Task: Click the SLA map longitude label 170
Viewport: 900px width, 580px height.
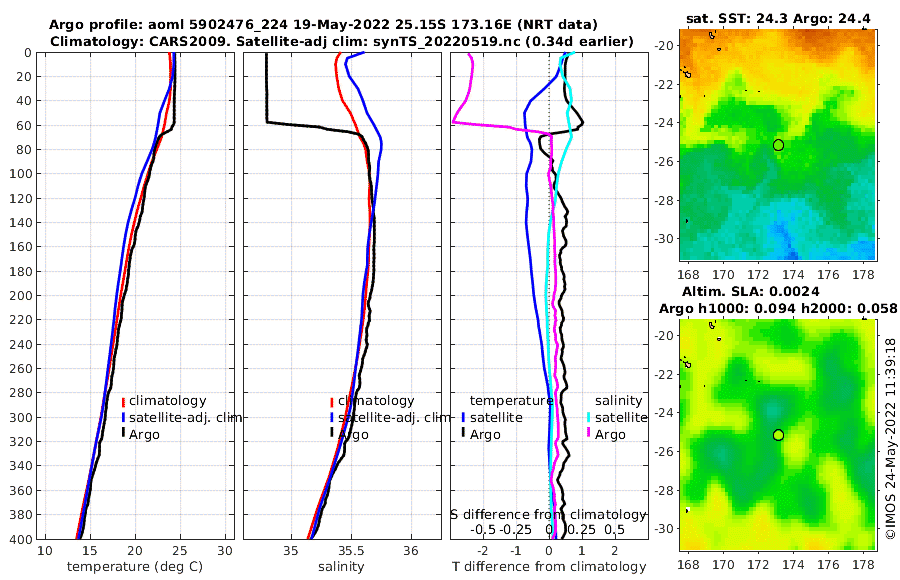Action: point(723,565)
